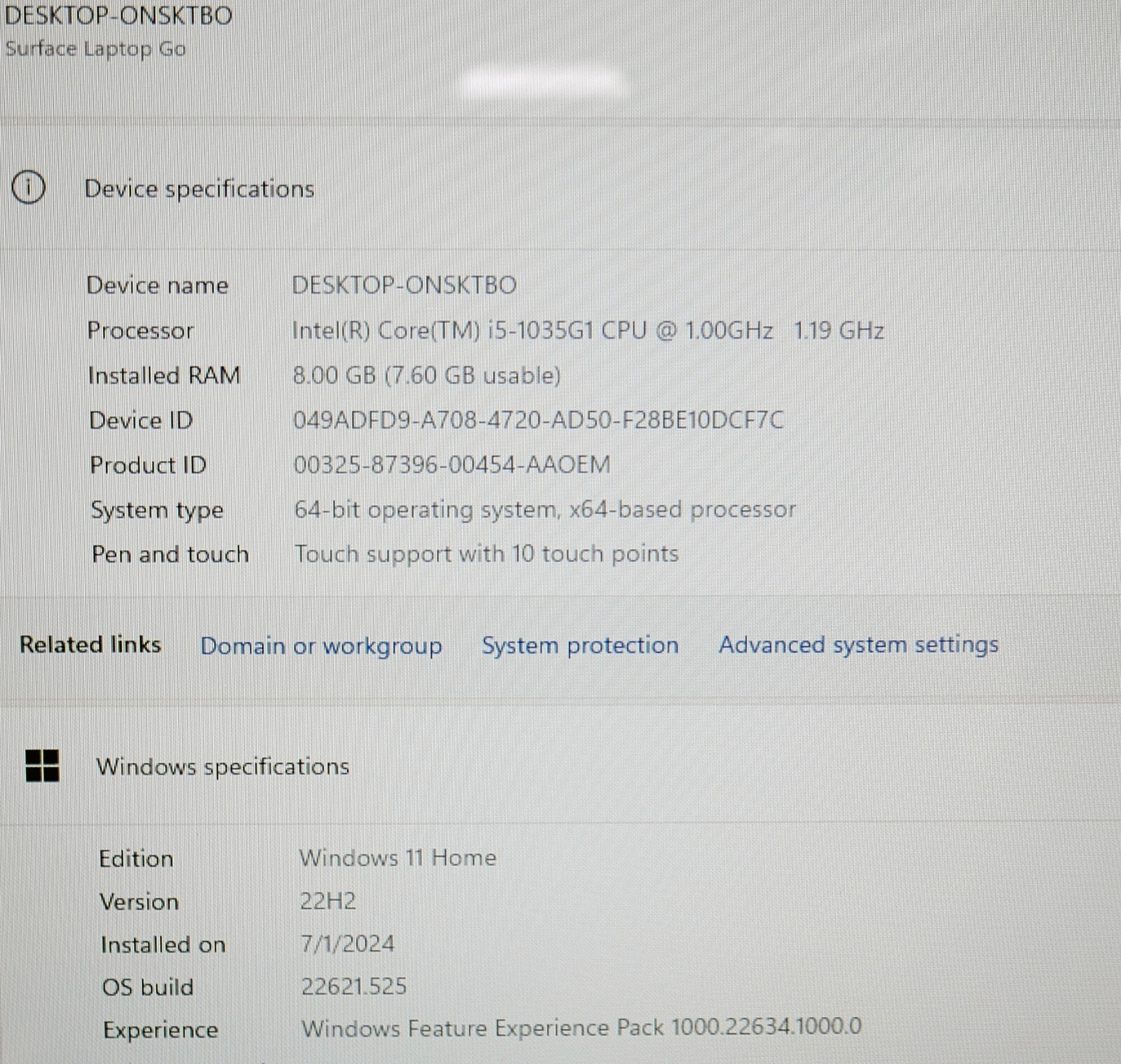The height and width of the screenshot is (1064, 1121).
Task: Click the Device name label
Action: tap(157, 286)
